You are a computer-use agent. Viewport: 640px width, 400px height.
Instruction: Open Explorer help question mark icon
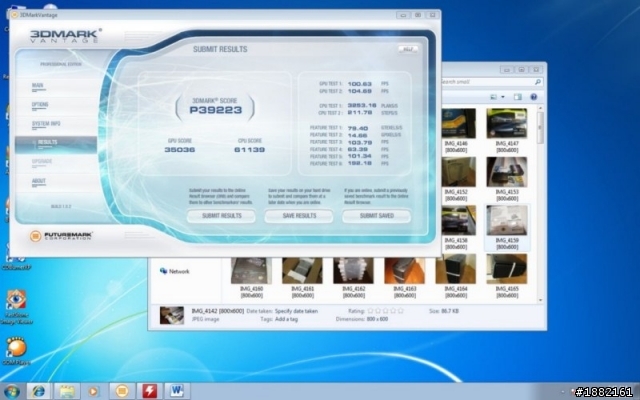pos(533,97)
